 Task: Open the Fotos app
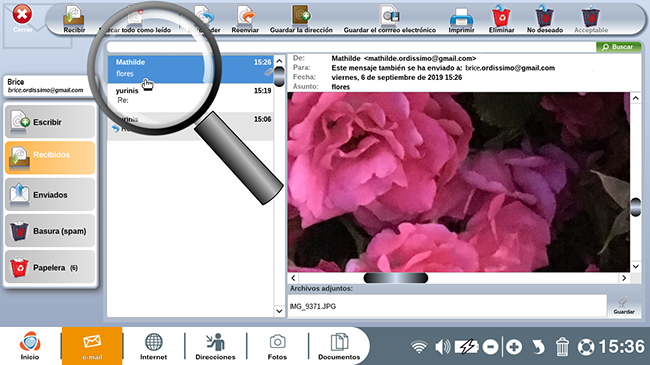pos(277,346)
